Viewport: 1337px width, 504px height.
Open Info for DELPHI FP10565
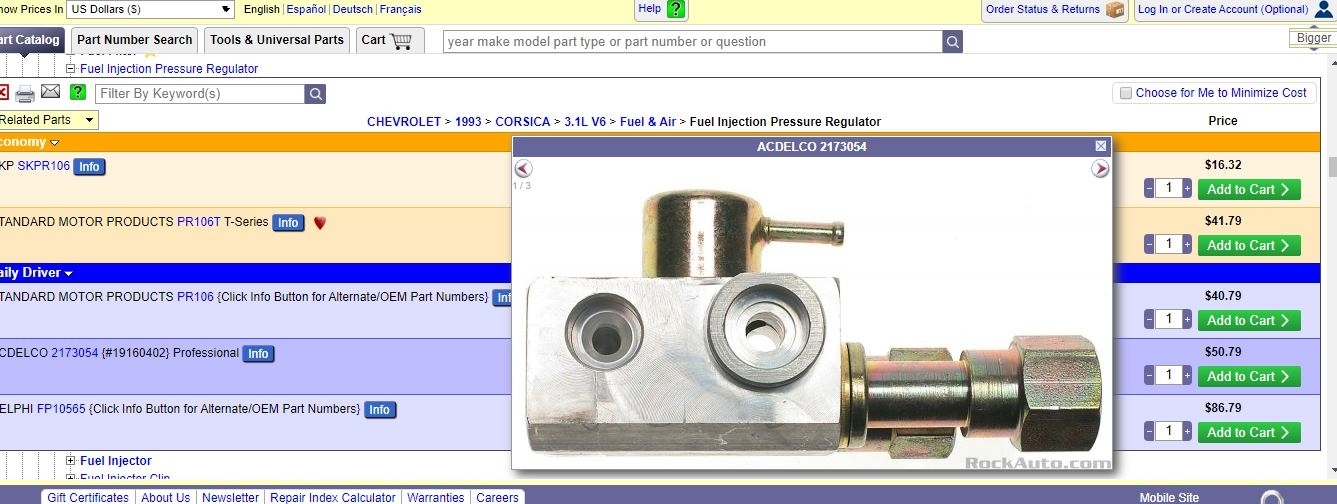click(x=379, y=410)
